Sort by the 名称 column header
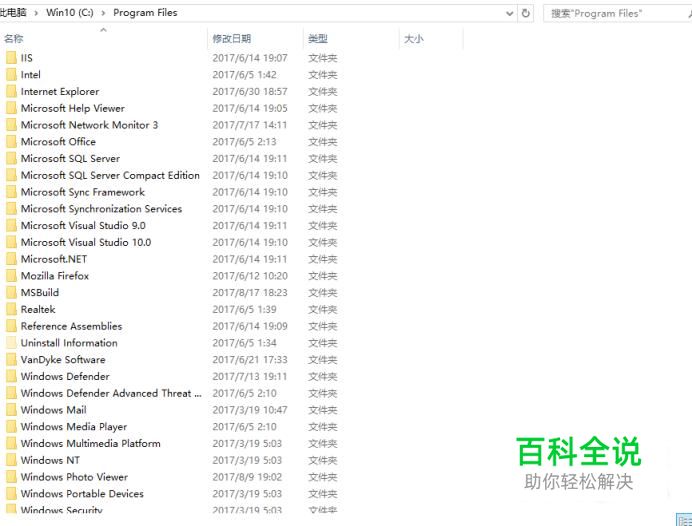This screenshot has width=692, height=526. [13, 38]
